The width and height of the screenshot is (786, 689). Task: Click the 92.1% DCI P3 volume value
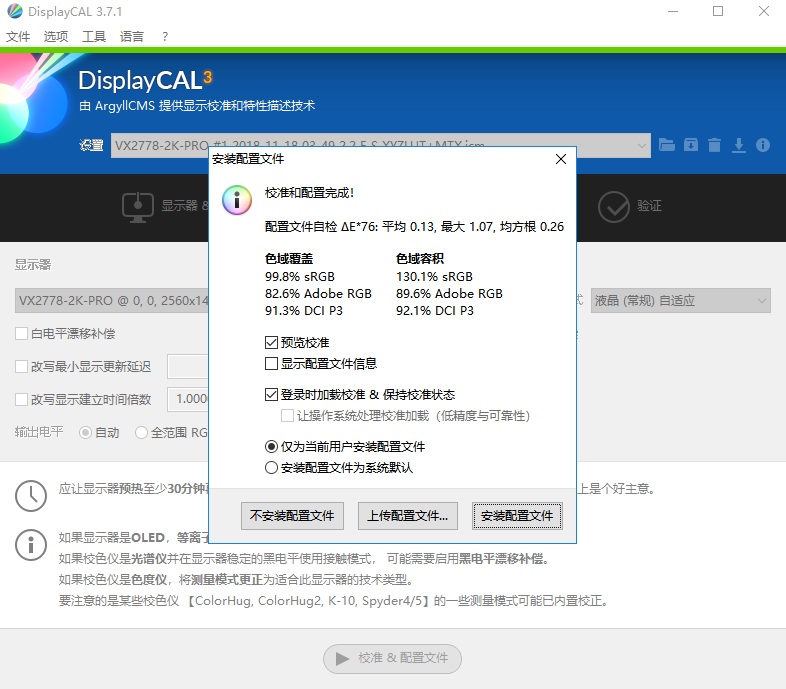pyautogui.click(x=435, y=310)
